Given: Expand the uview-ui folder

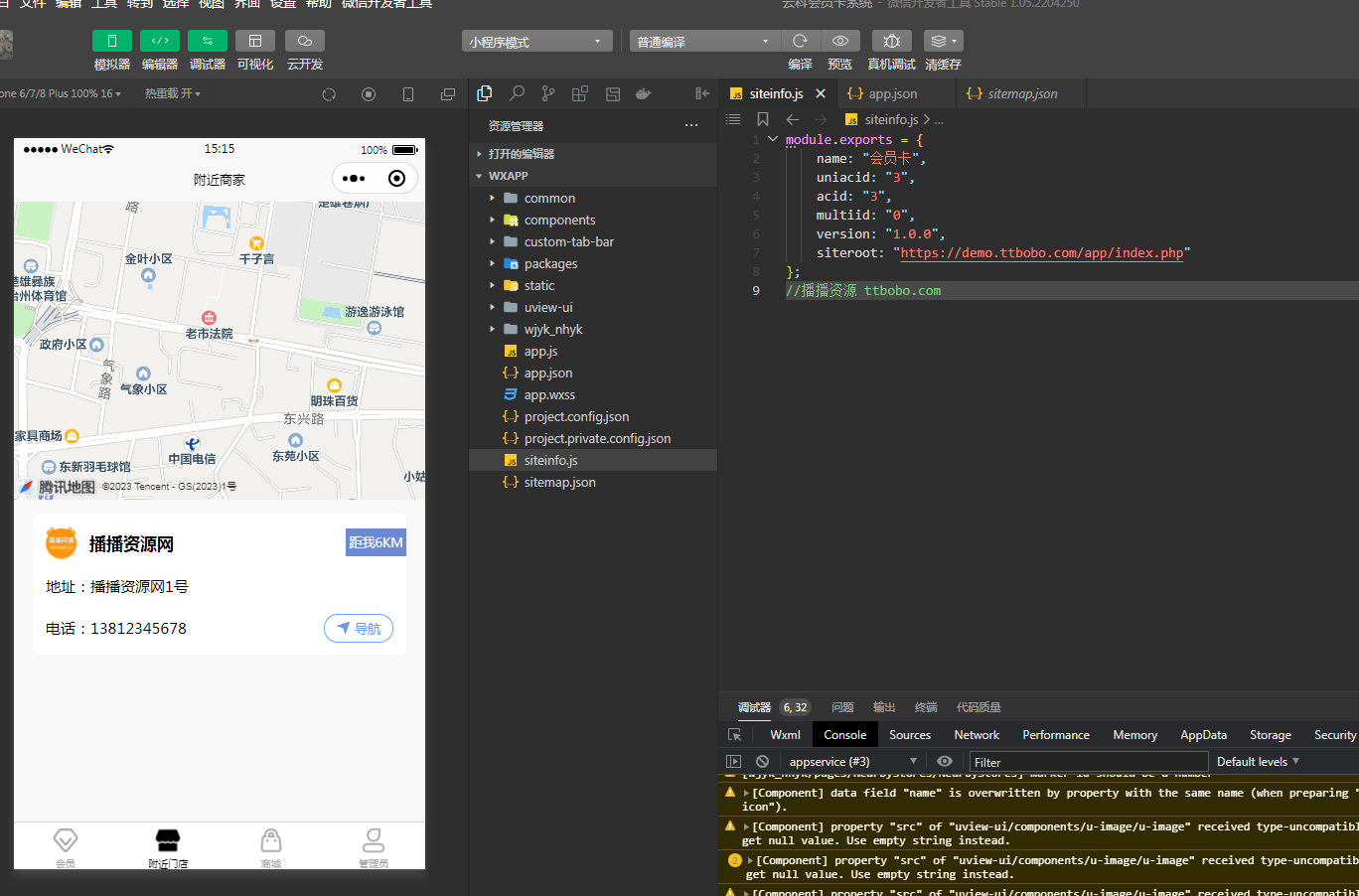Looking at the screenshot, I should click(593, 307).
